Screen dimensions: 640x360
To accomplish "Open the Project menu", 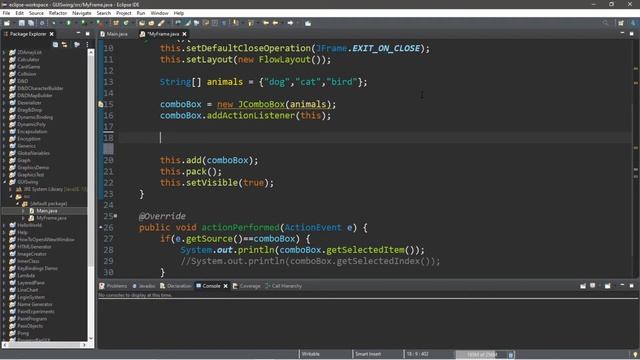I will pyautogui.click(x=124, y=13).
